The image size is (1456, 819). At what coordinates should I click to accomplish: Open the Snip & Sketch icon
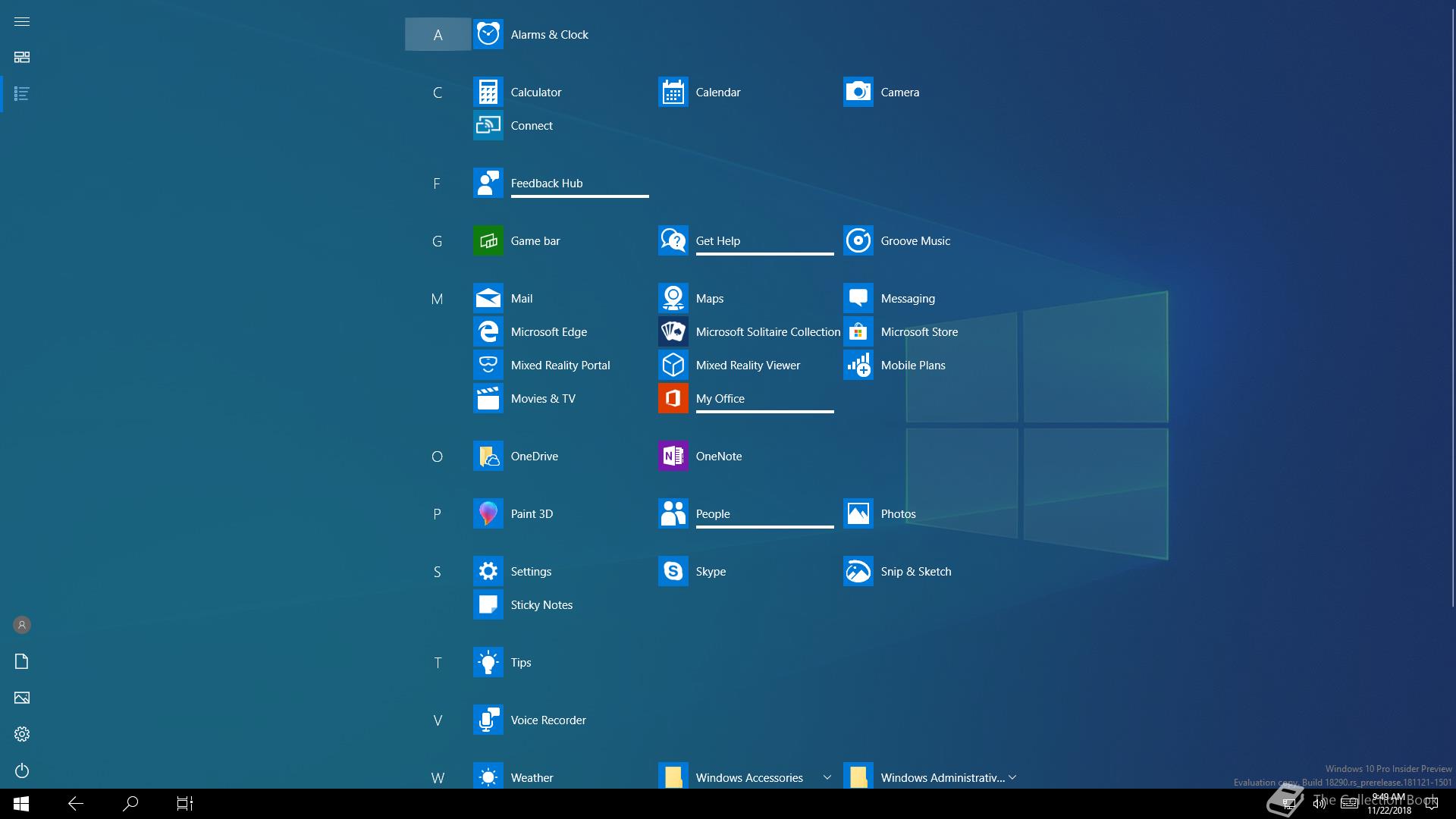pyautogui.click(x=858, y=572)
